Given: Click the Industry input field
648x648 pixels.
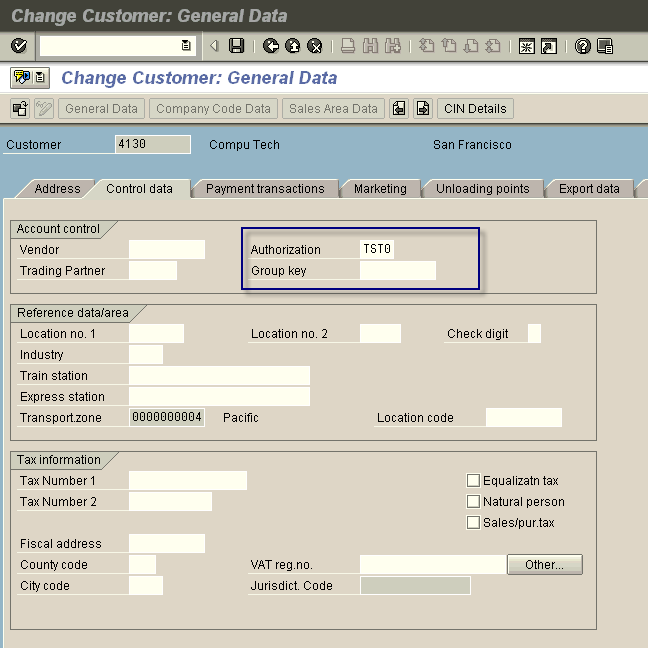Looking at the screenshot, I should [145, 355].
